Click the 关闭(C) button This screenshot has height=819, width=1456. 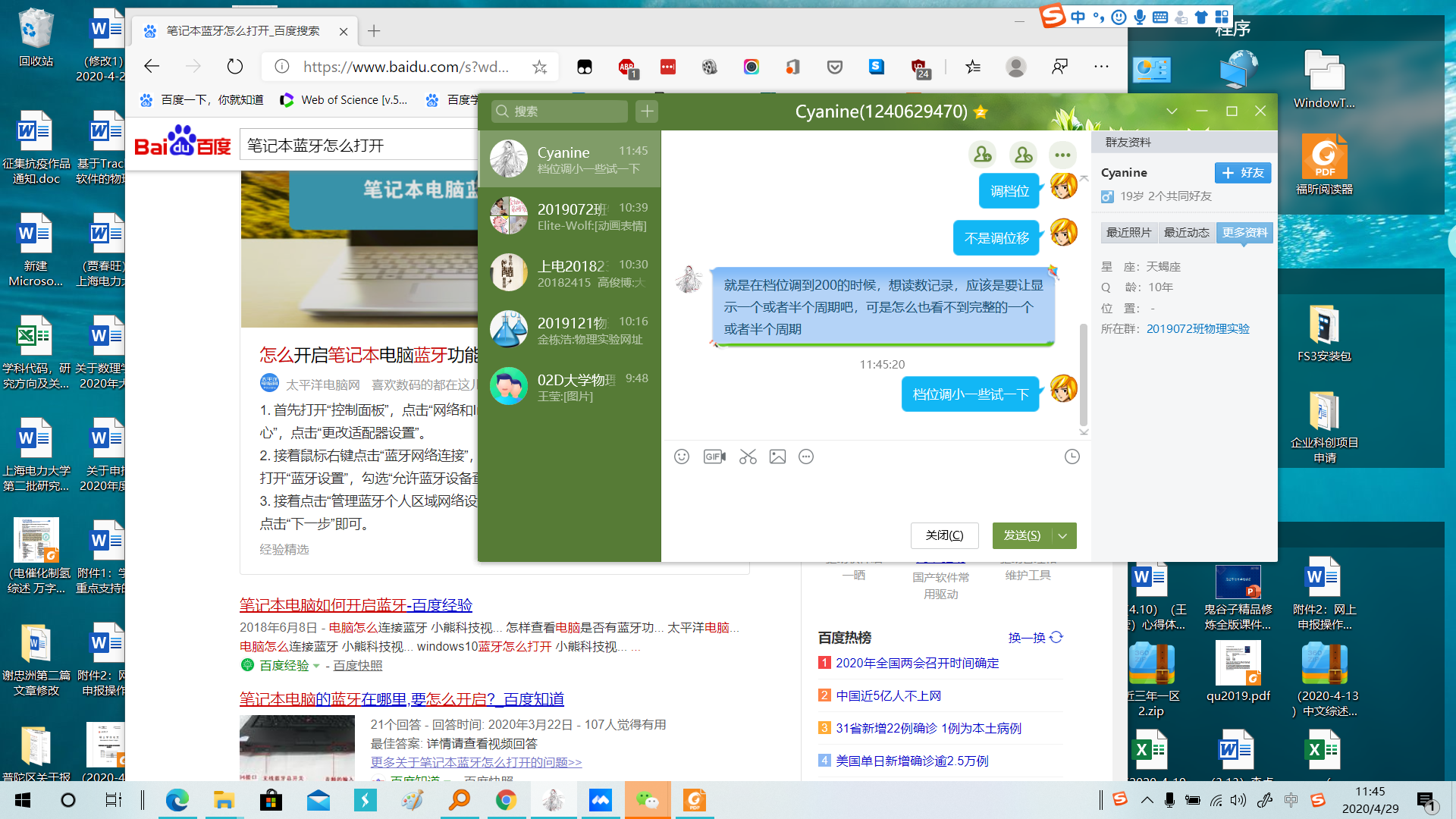944,535
